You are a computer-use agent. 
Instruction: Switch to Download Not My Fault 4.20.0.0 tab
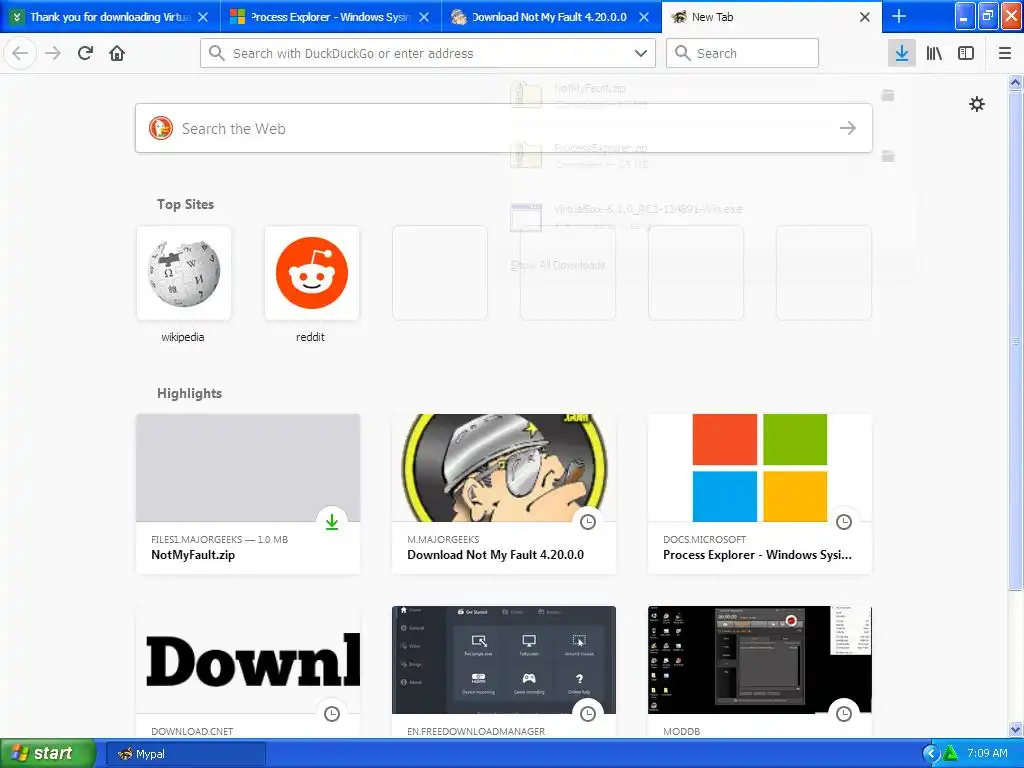[551, 17]
